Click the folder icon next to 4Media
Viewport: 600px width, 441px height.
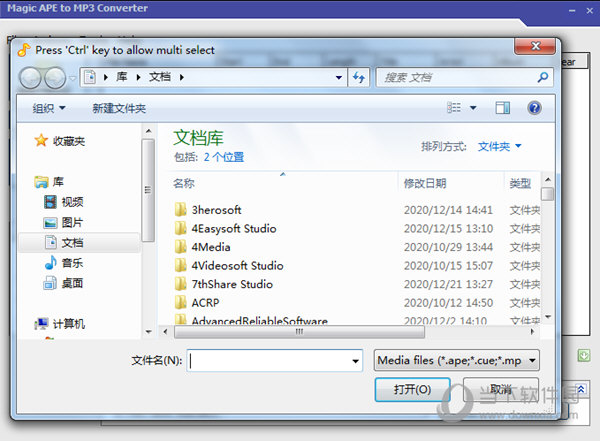click(180, 247)
